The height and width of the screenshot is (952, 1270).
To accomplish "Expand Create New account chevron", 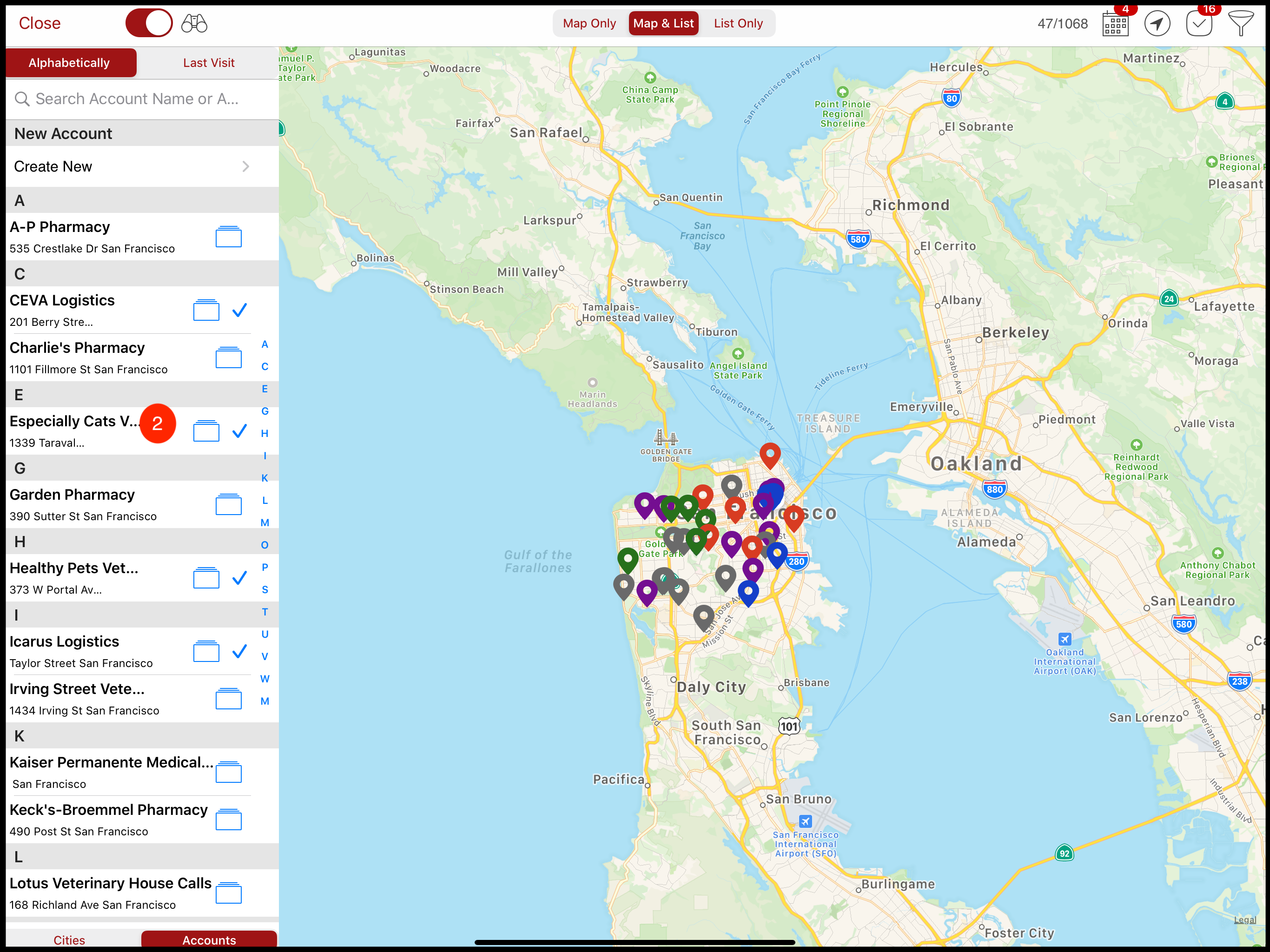I will click(x=245, y=166).
